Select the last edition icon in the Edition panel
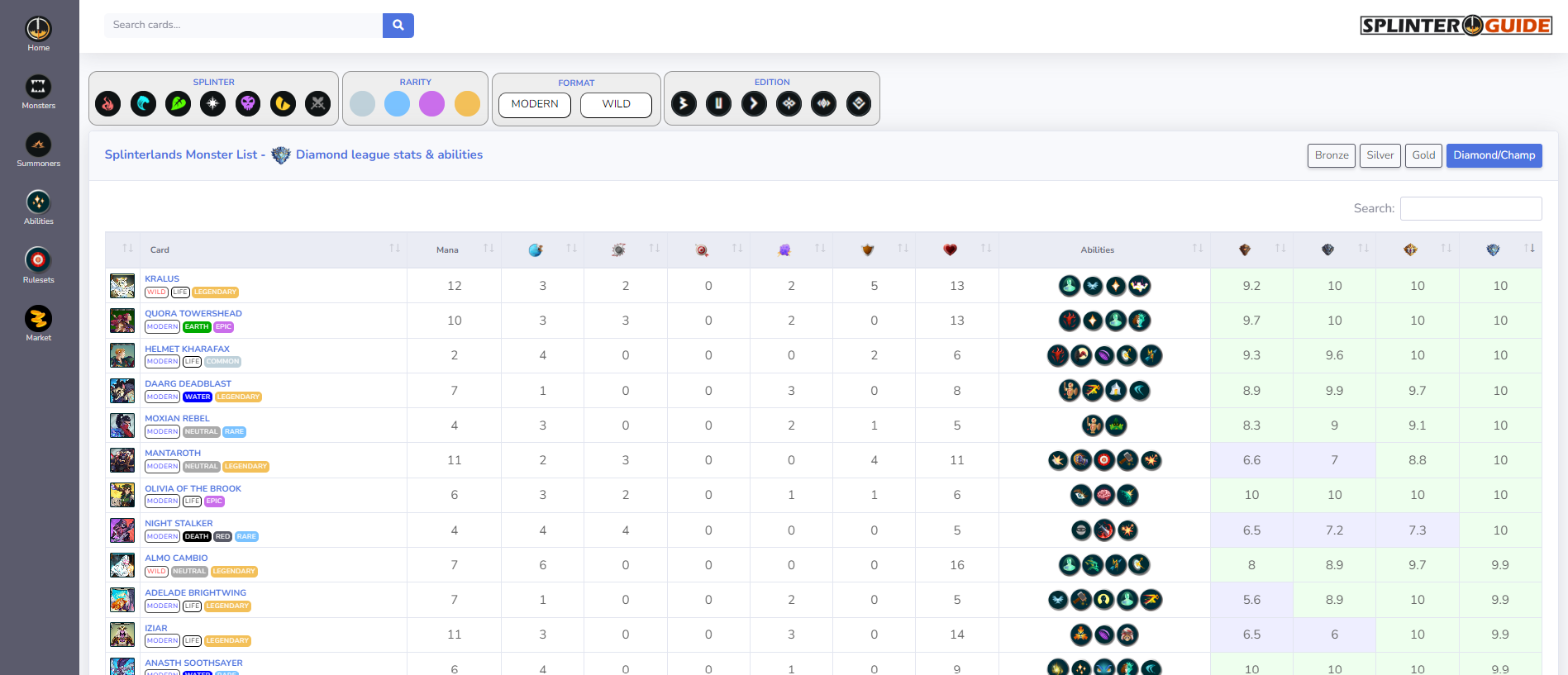 (859, 103)
